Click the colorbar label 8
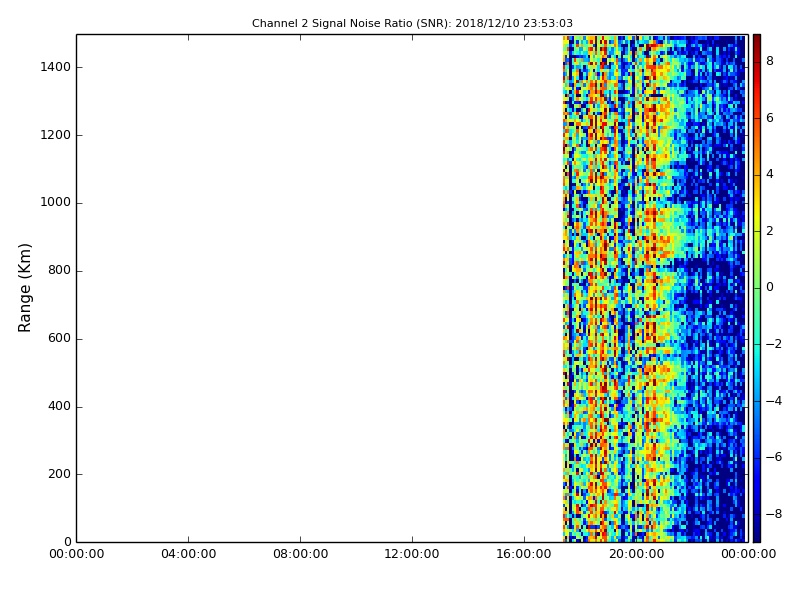Viewport: 800px width, 600px height. pos(770,61)
